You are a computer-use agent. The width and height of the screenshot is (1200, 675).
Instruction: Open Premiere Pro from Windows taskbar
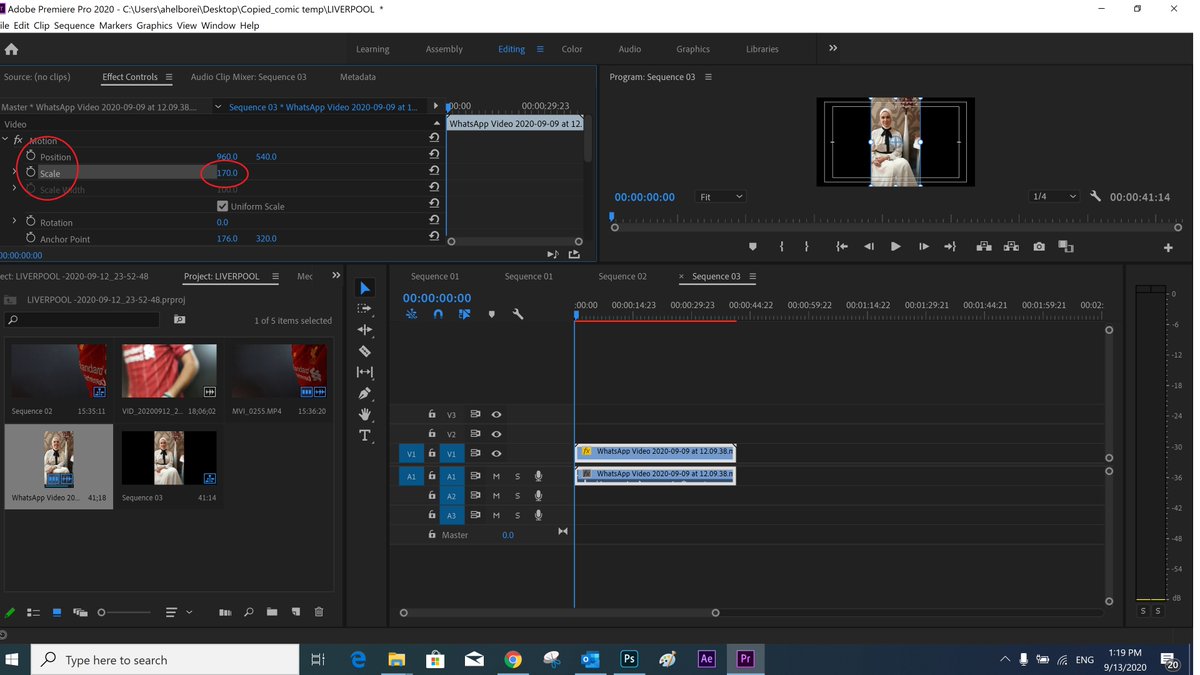[745, 659]
